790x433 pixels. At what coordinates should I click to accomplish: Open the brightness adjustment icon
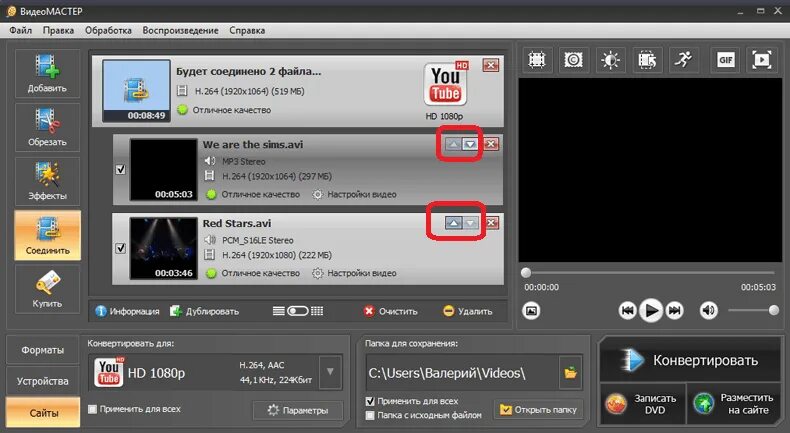(x=610, y=60)
